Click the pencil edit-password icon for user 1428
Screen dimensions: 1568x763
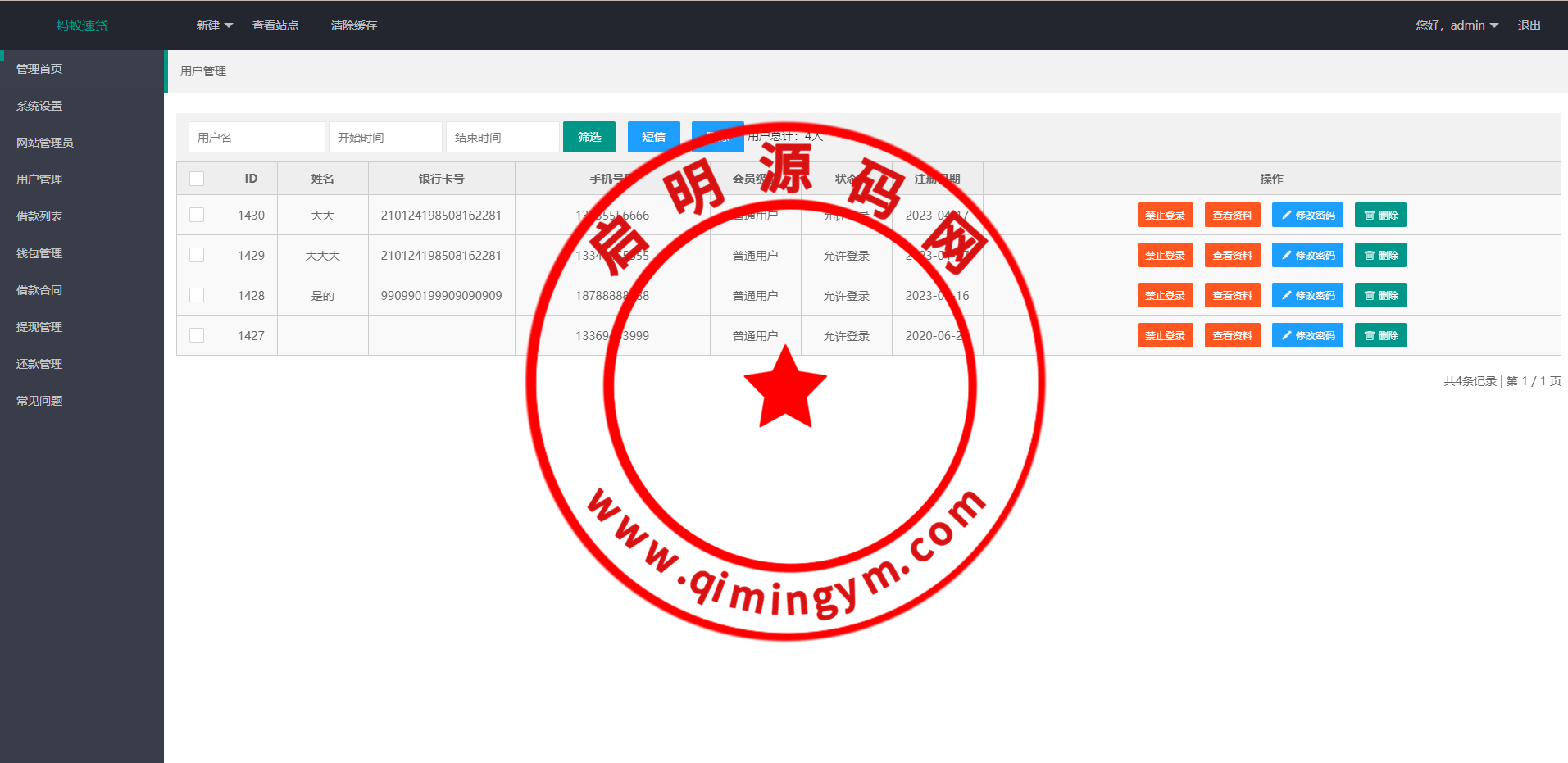pyautogui.click(x=1287, y=296)
